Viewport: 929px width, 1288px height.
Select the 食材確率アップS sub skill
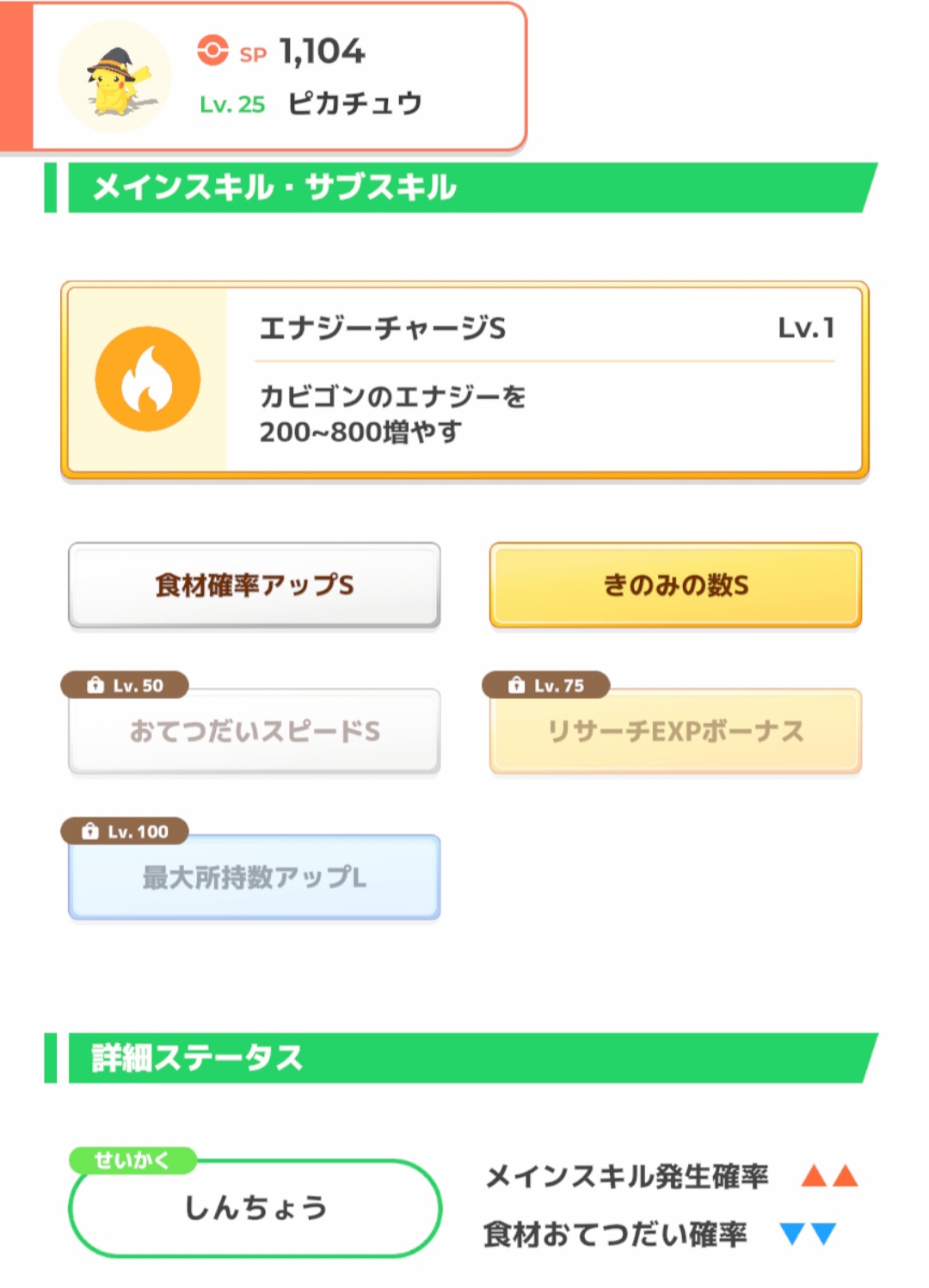point(255,586)
